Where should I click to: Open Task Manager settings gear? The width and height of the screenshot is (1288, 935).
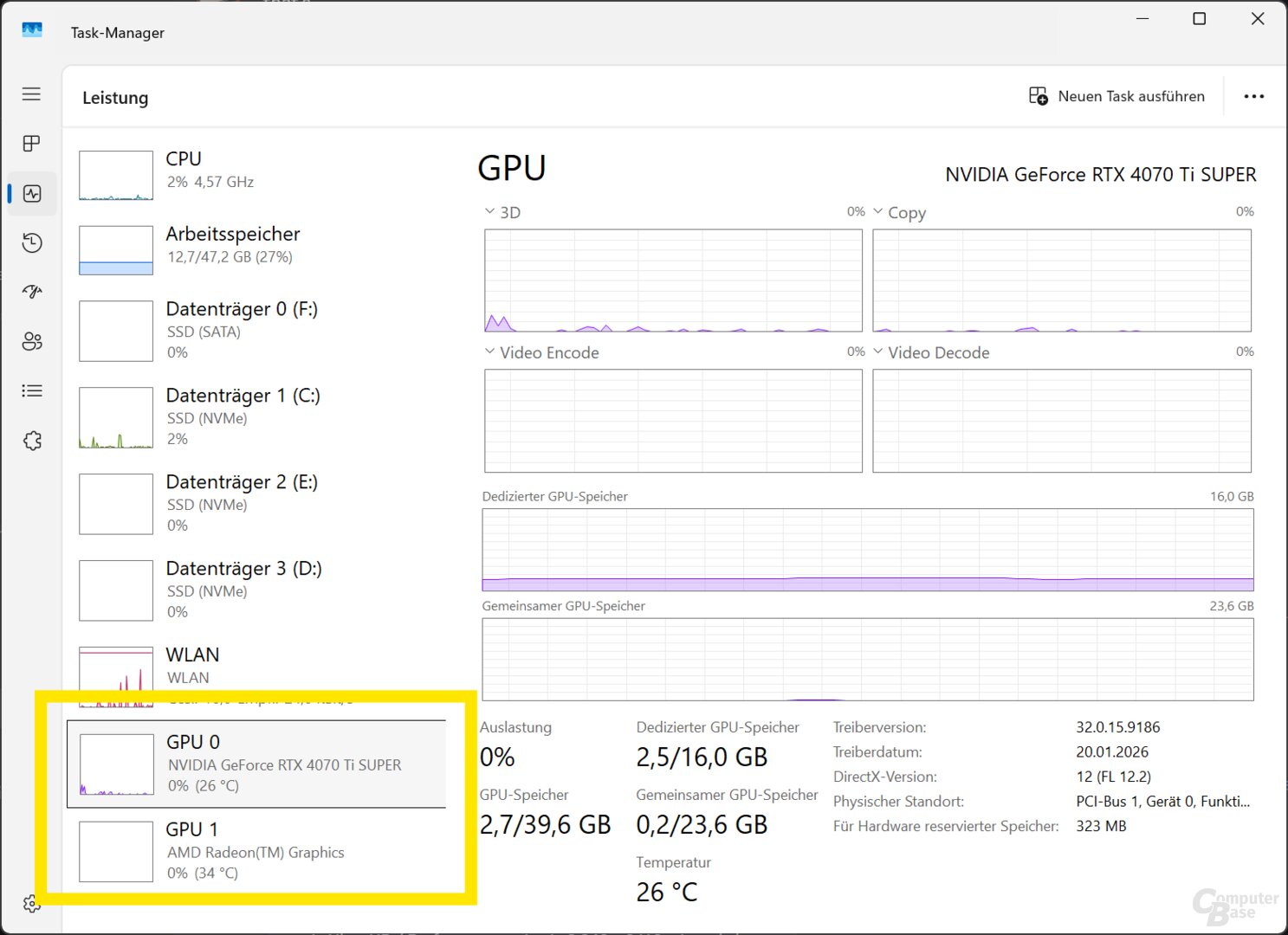tap(32, 904)
